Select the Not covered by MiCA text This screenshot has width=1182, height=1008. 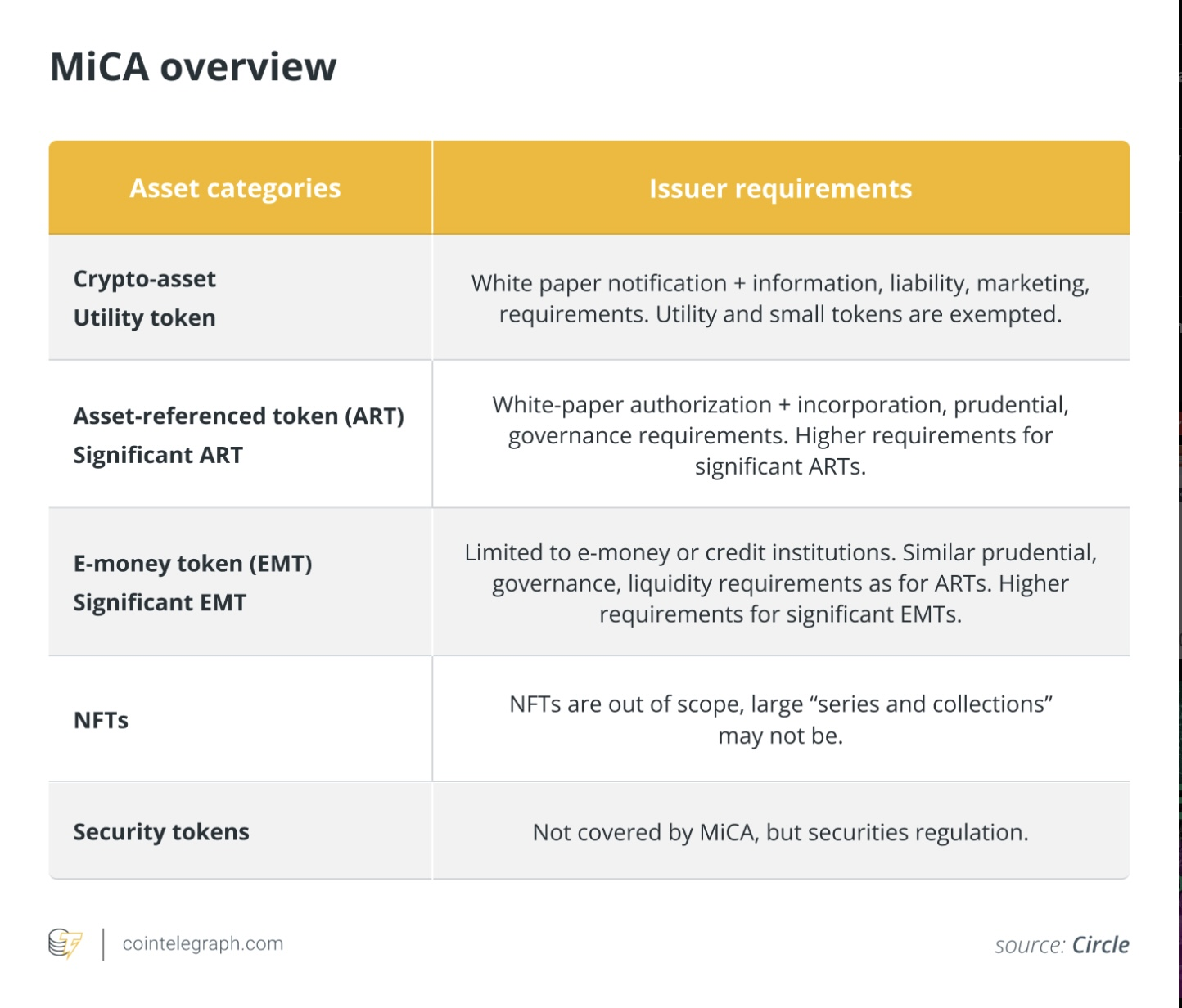pyautogui.click(x=780, y=832)
